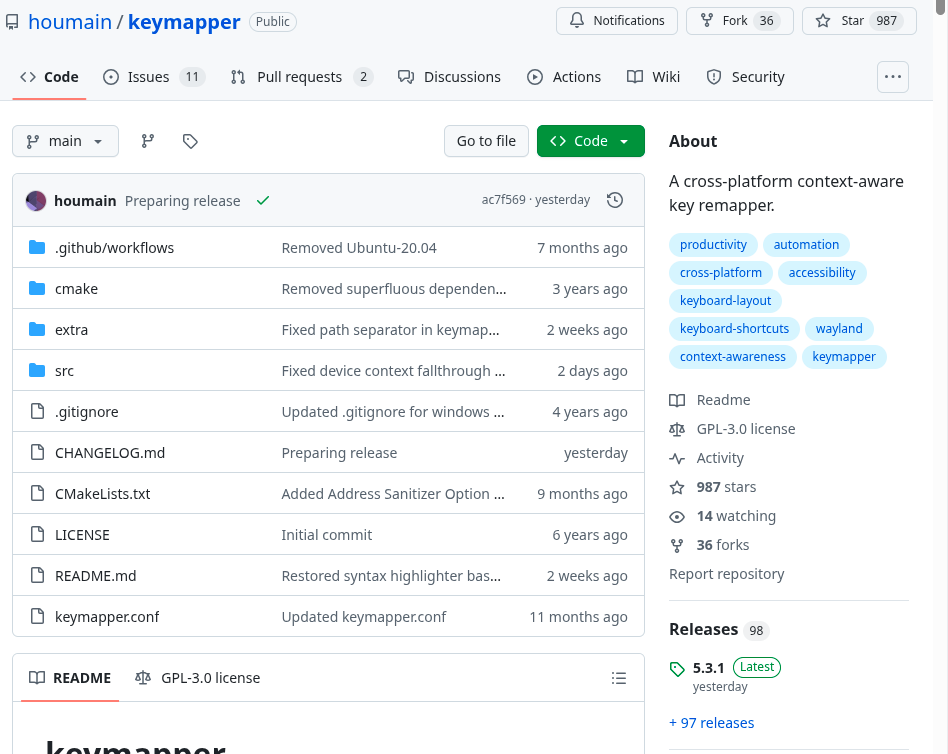This screenshot has width=948, height=754.
Task: Open README outline list icon
Action: pyautogui.click(x=619, y=678)
